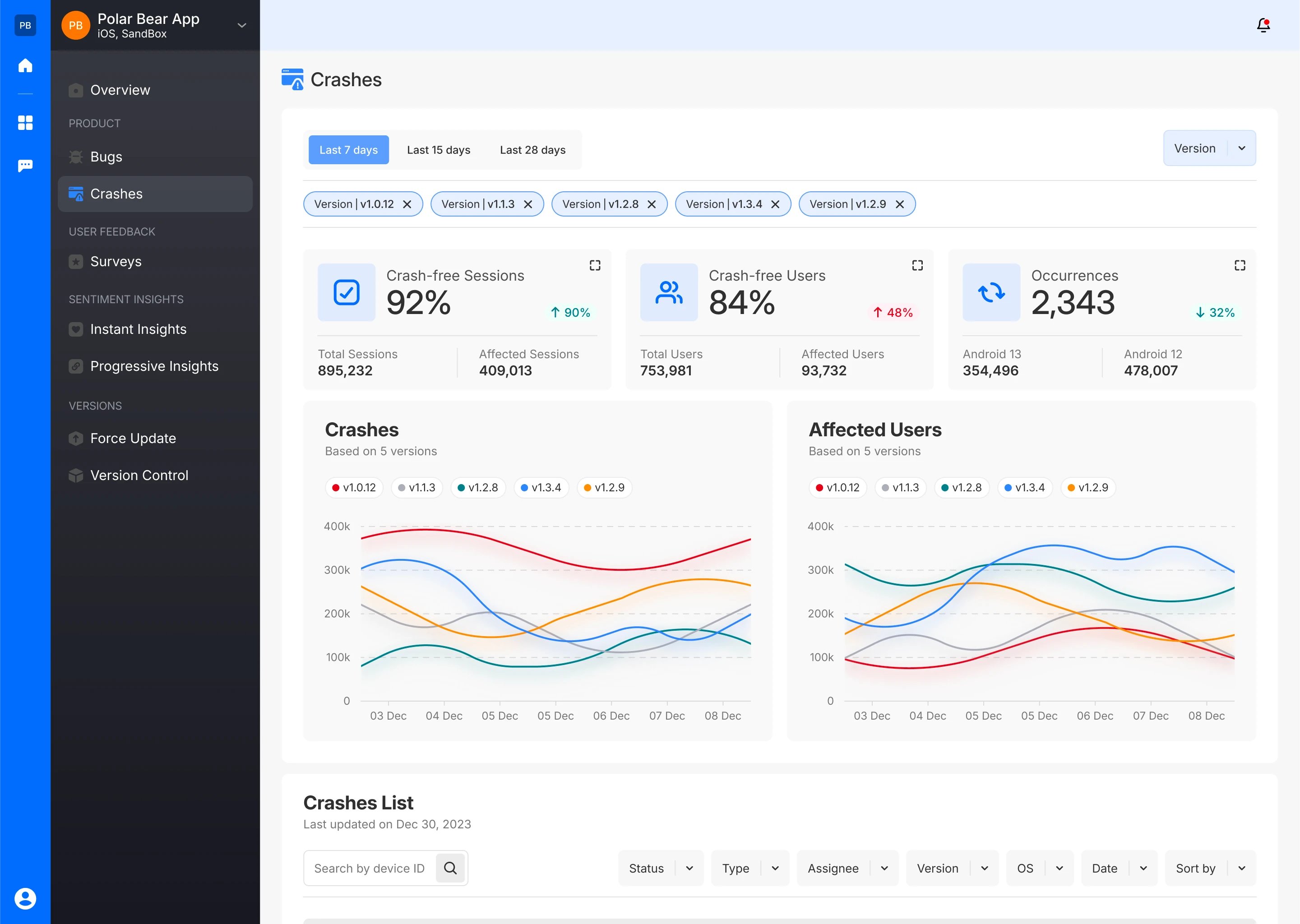
Task: Open the Status filter dropdown
Action: pos(661,868)
